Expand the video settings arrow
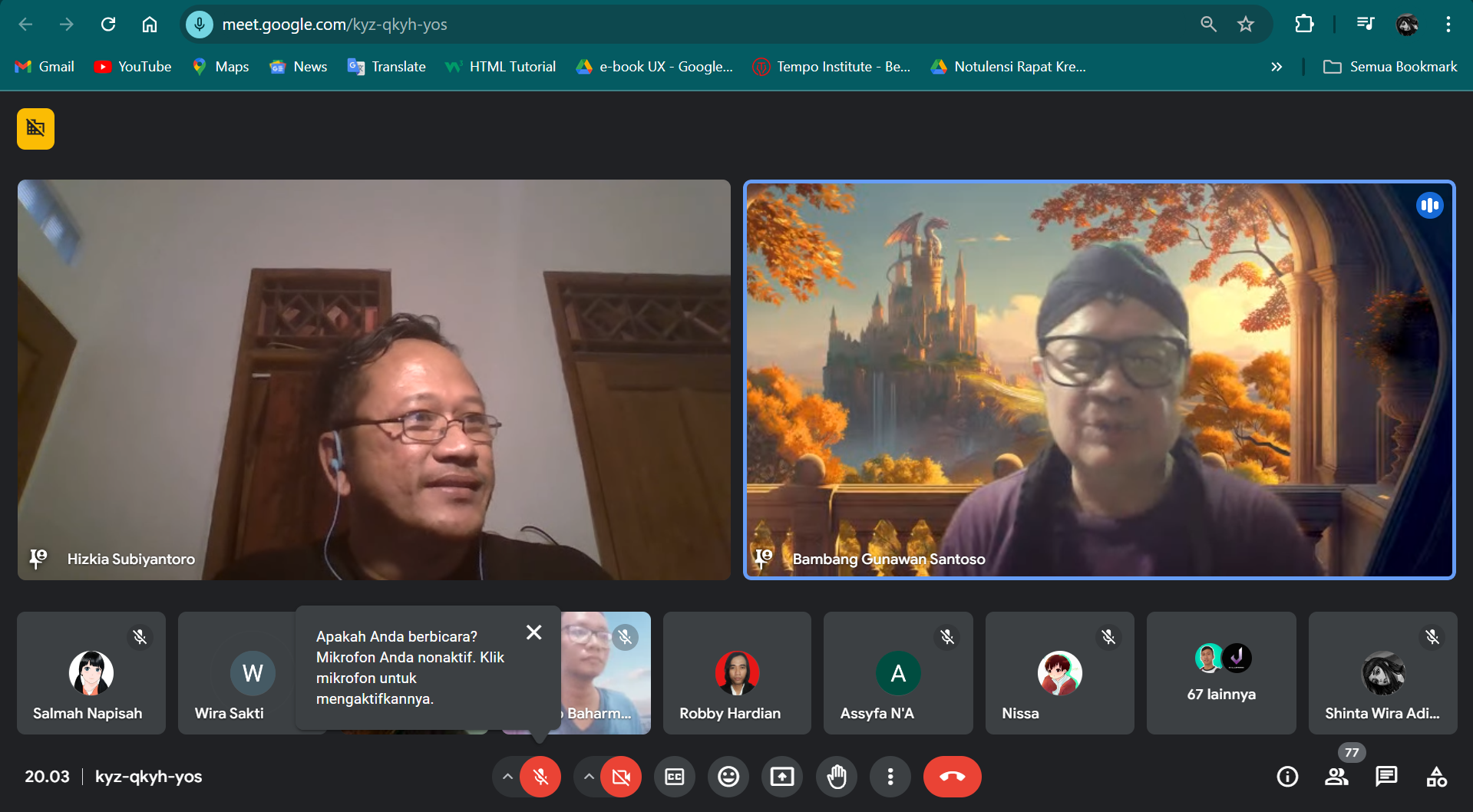 pos(588,777)
